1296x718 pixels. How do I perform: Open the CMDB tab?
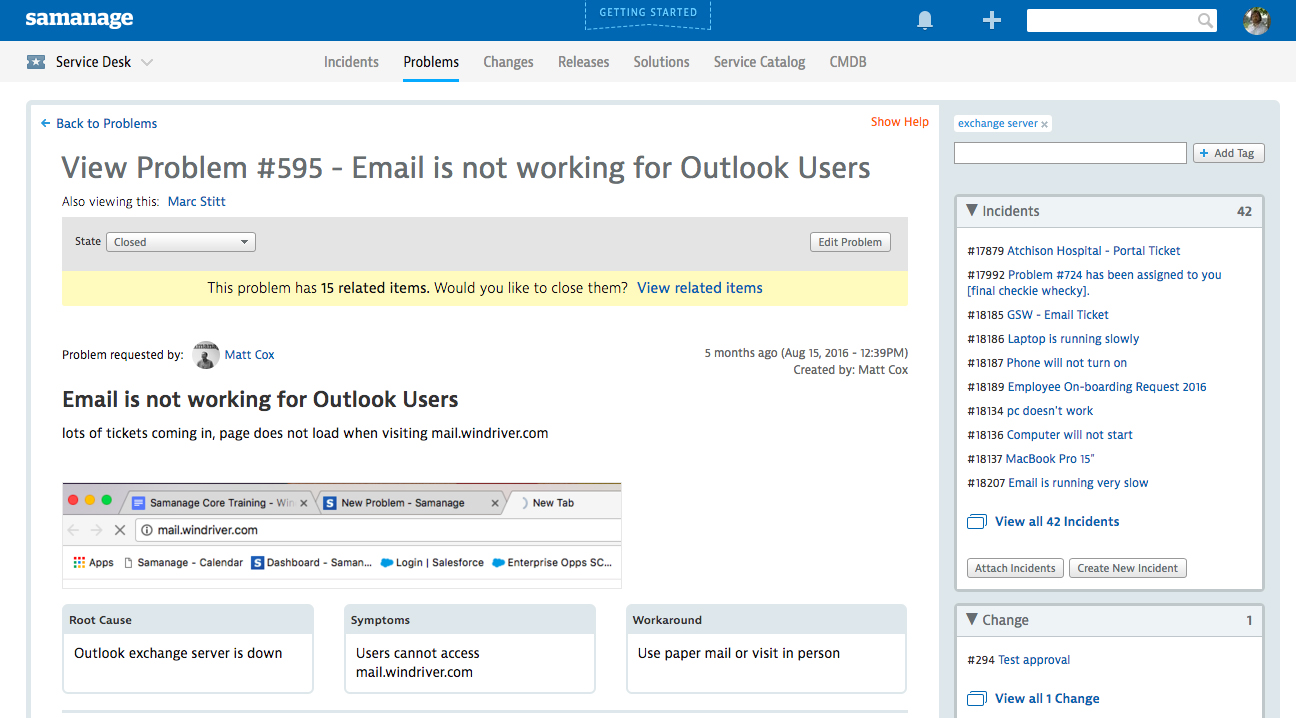(x=848, y=62)
